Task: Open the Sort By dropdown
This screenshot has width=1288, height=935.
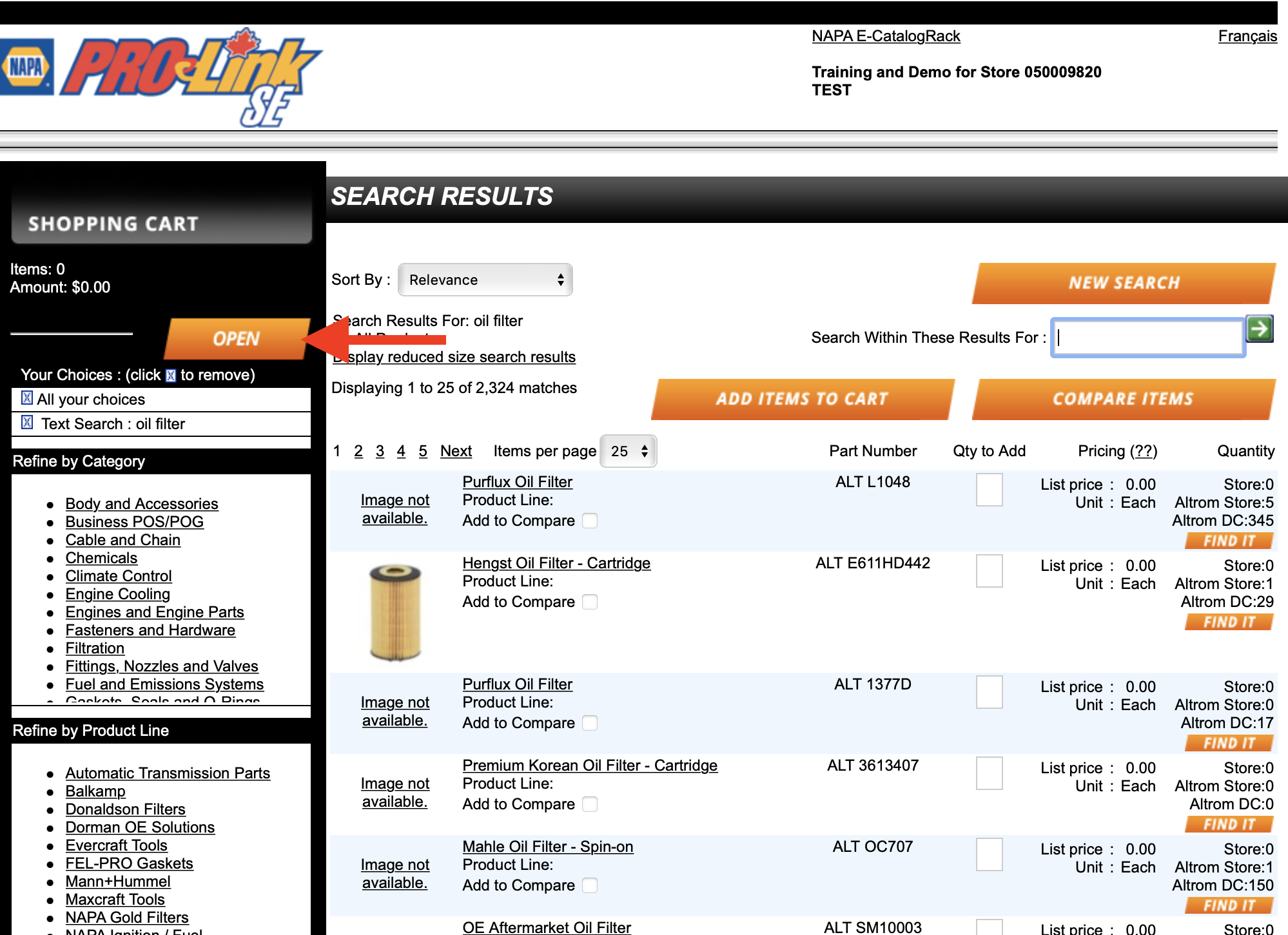Action: tap(485, 280)
